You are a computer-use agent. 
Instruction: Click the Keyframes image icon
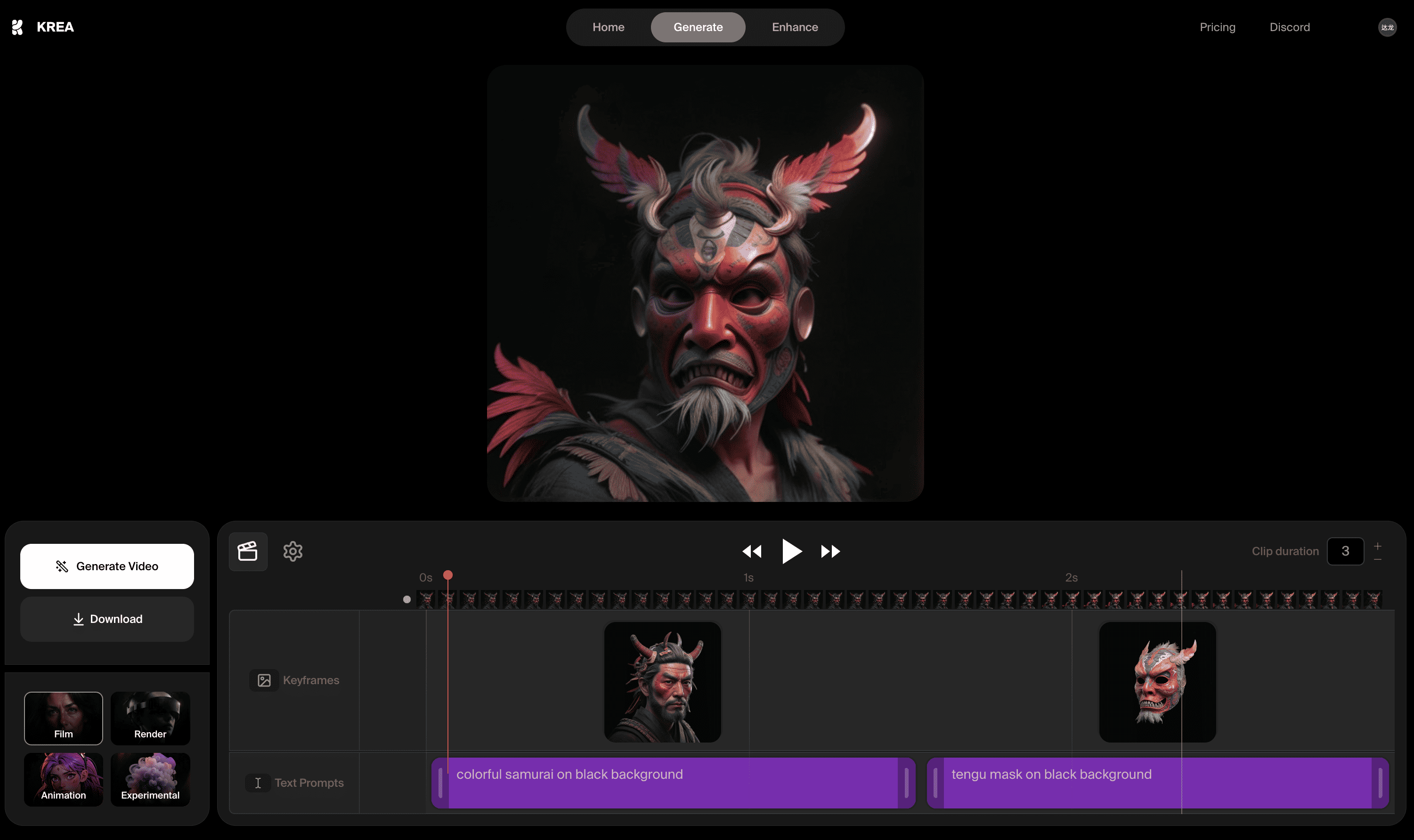264,680
